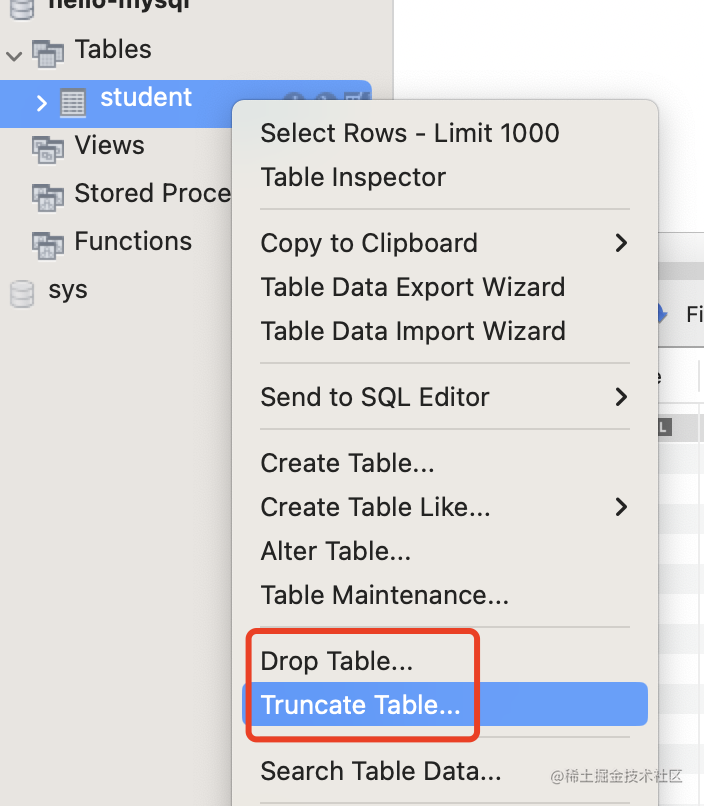Click the student table grid icon
Viewport: 704px width, 806px height.
[x=73, y=101]
